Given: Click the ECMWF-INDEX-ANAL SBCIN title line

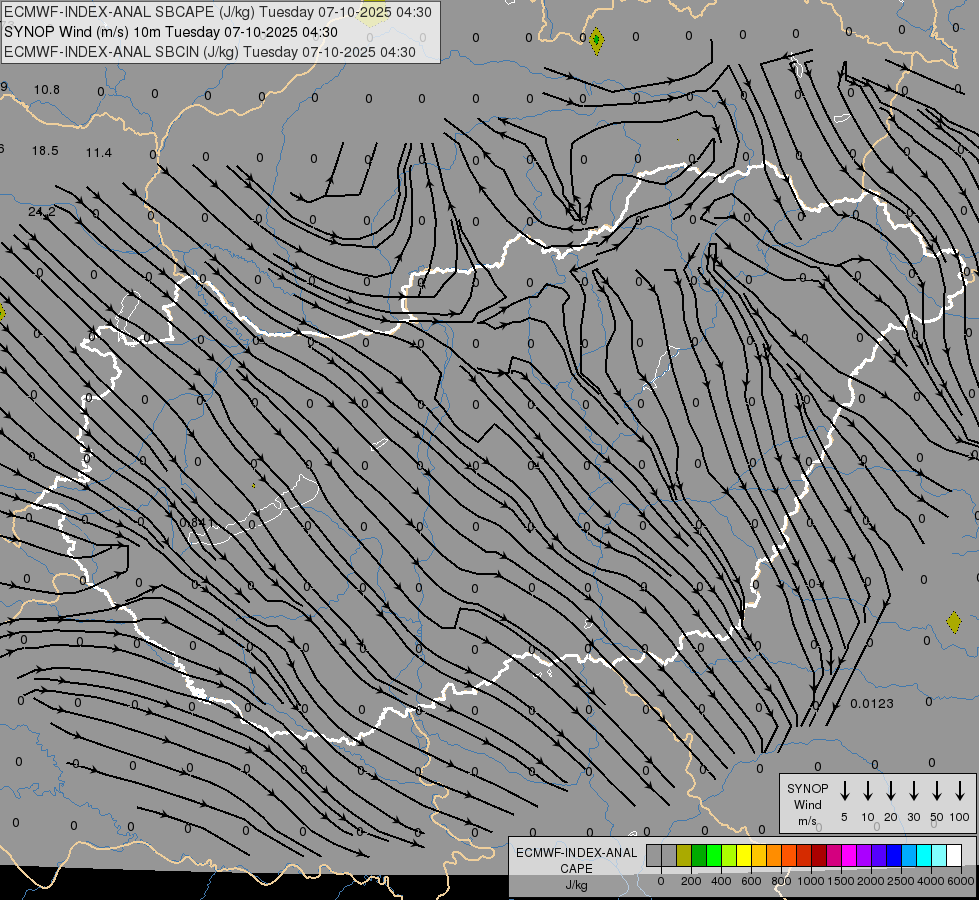Looking at the screenshot, I should tap(210, 51).
